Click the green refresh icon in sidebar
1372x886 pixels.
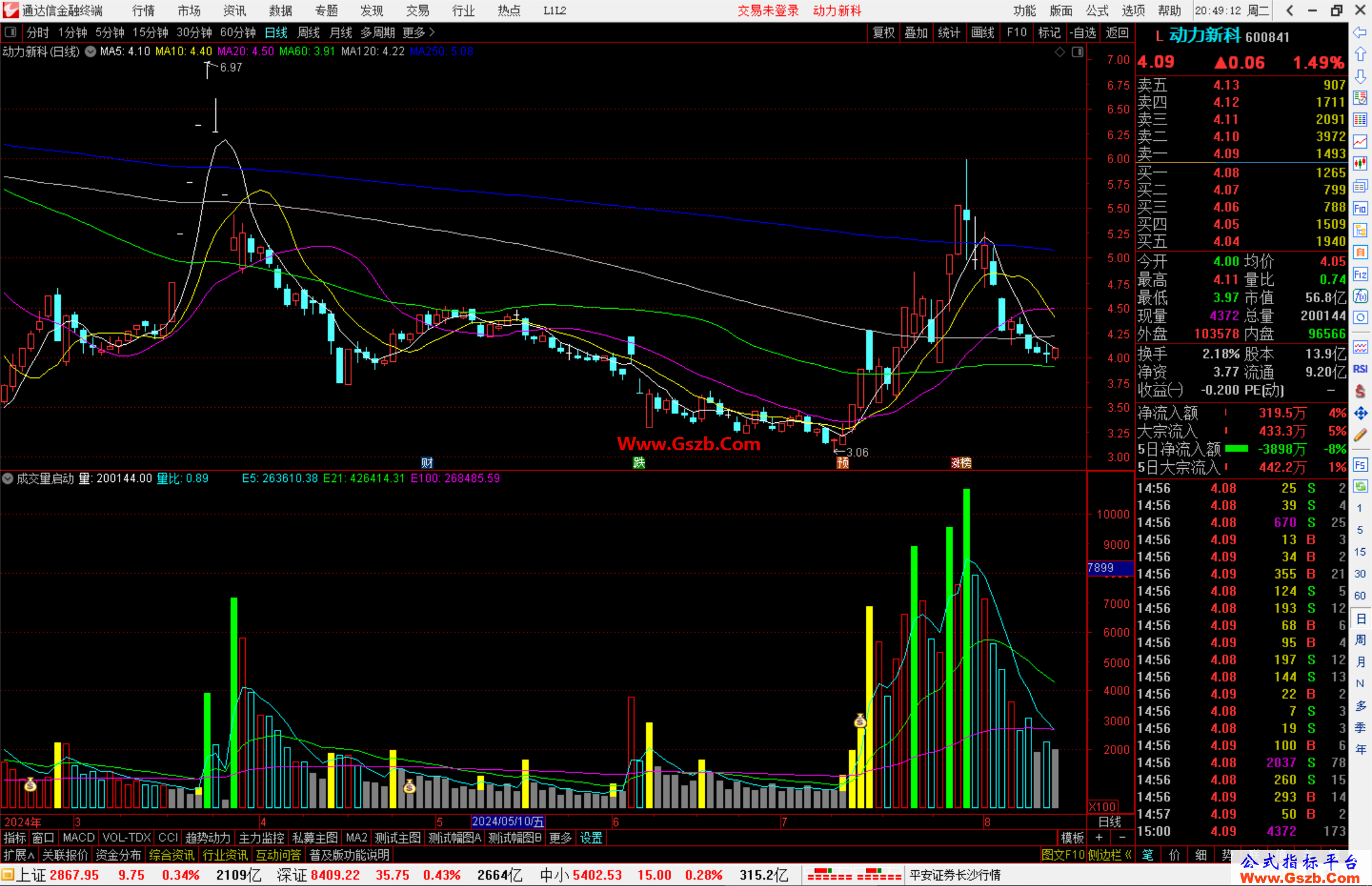tap(1360, 487)
